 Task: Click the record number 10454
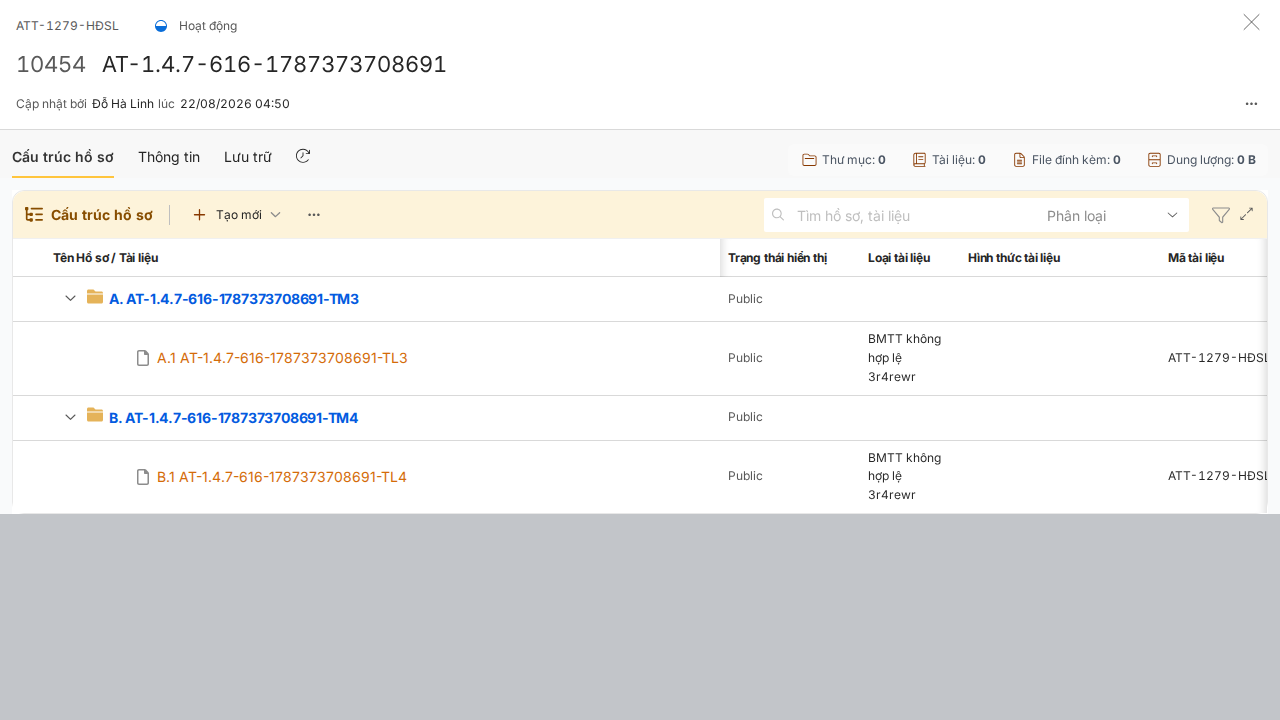(x=51, y=64)
